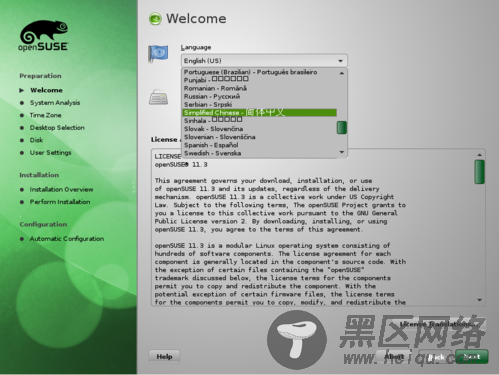
Task: Click the language flag icon
Action: point(158,54)
